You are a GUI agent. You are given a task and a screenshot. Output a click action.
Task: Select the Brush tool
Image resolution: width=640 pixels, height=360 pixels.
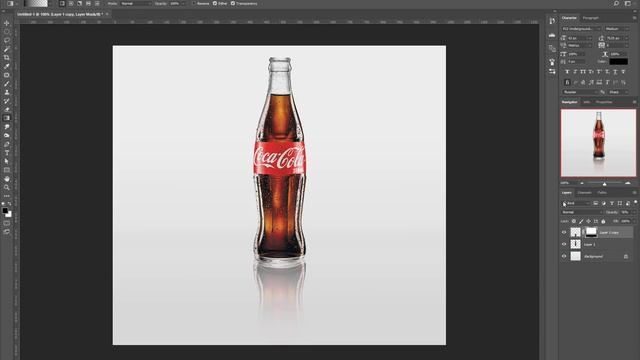(x=7, y=84)
